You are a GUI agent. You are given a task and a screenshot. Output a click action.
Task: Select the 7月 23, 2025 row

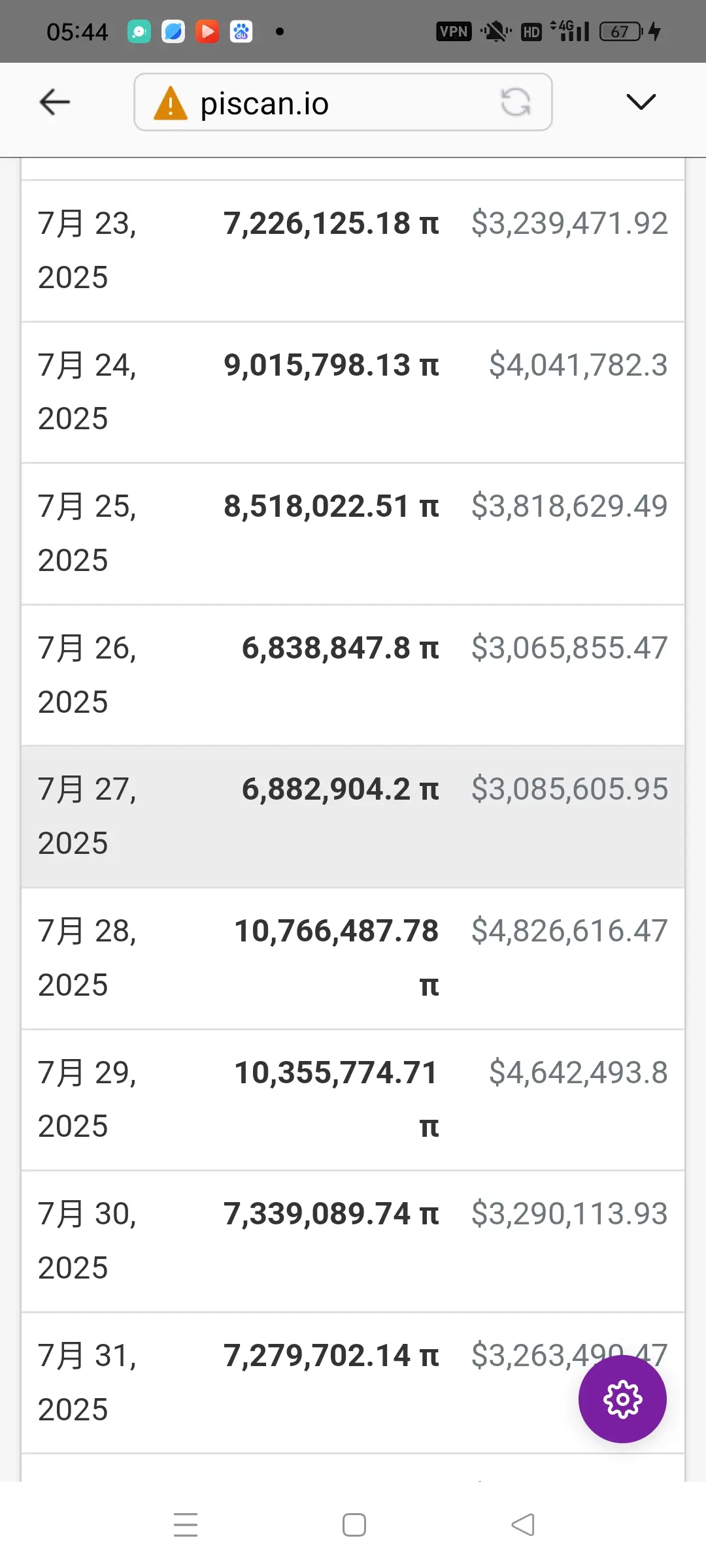coord(353,251)
